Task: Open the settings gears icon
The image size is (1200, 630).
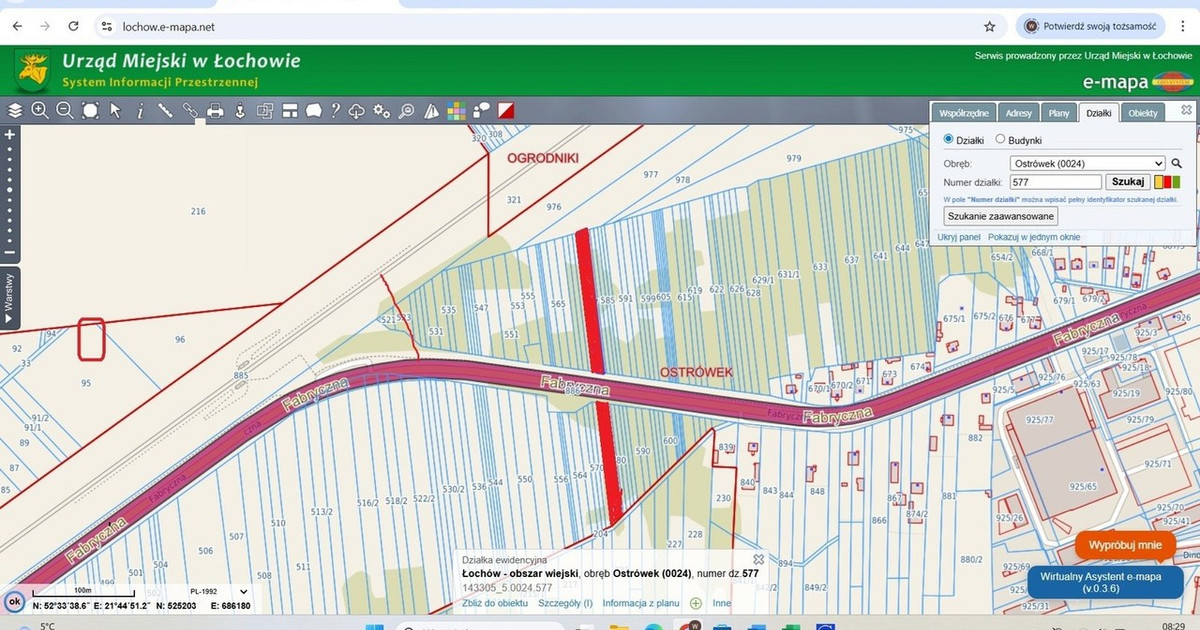Action: [381, 111]
